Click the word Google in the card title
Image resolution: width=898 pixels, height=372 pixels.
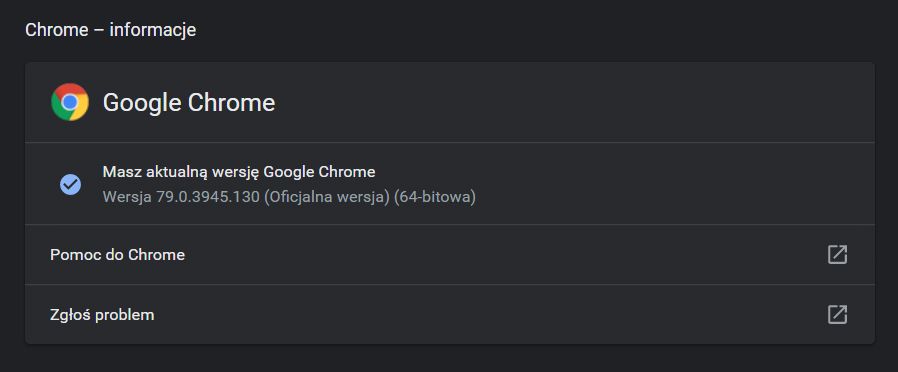[142, 104]
